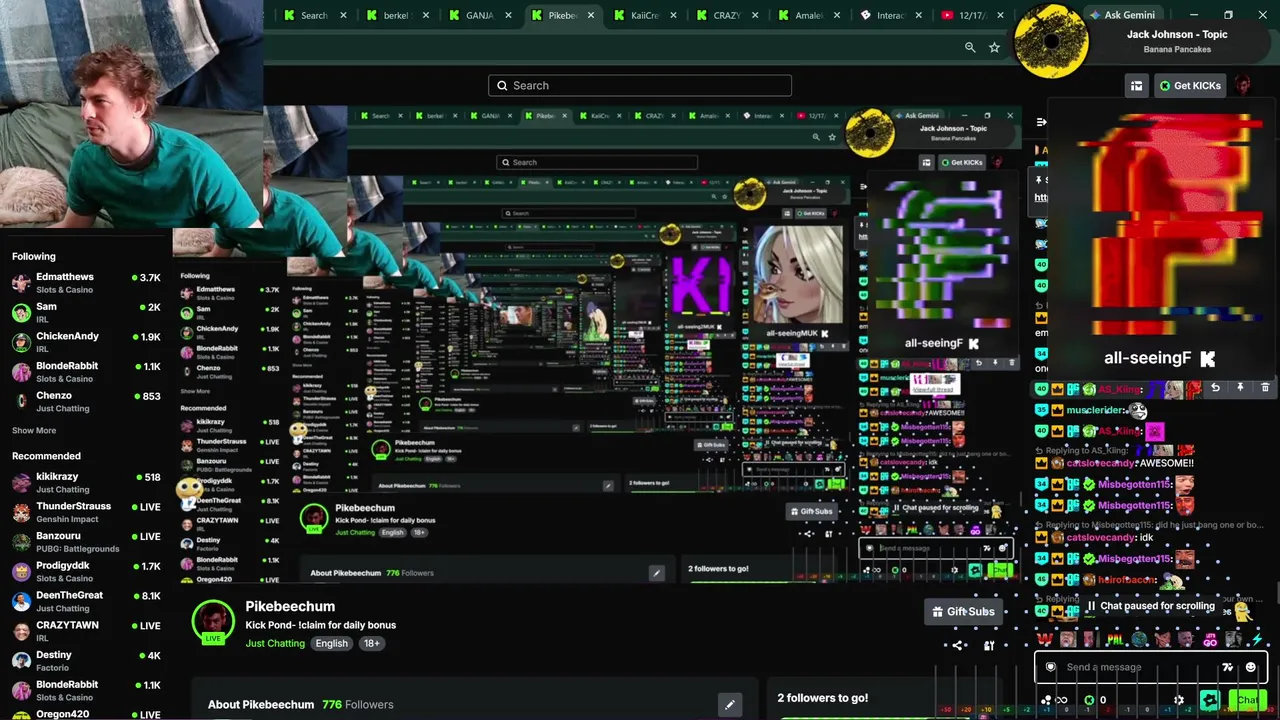Insert the globe emote from the quick row
1280x720 pixels.
[x=1139, y=638]
